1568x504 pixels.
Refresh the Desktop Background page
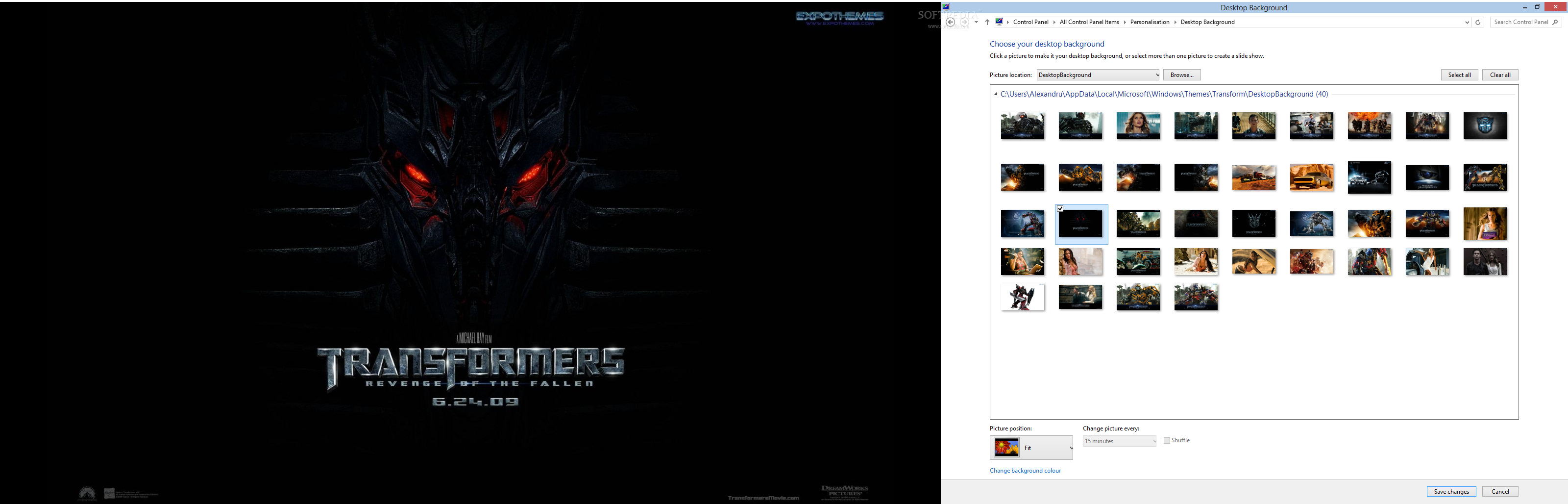click(x=1477, y=22)
